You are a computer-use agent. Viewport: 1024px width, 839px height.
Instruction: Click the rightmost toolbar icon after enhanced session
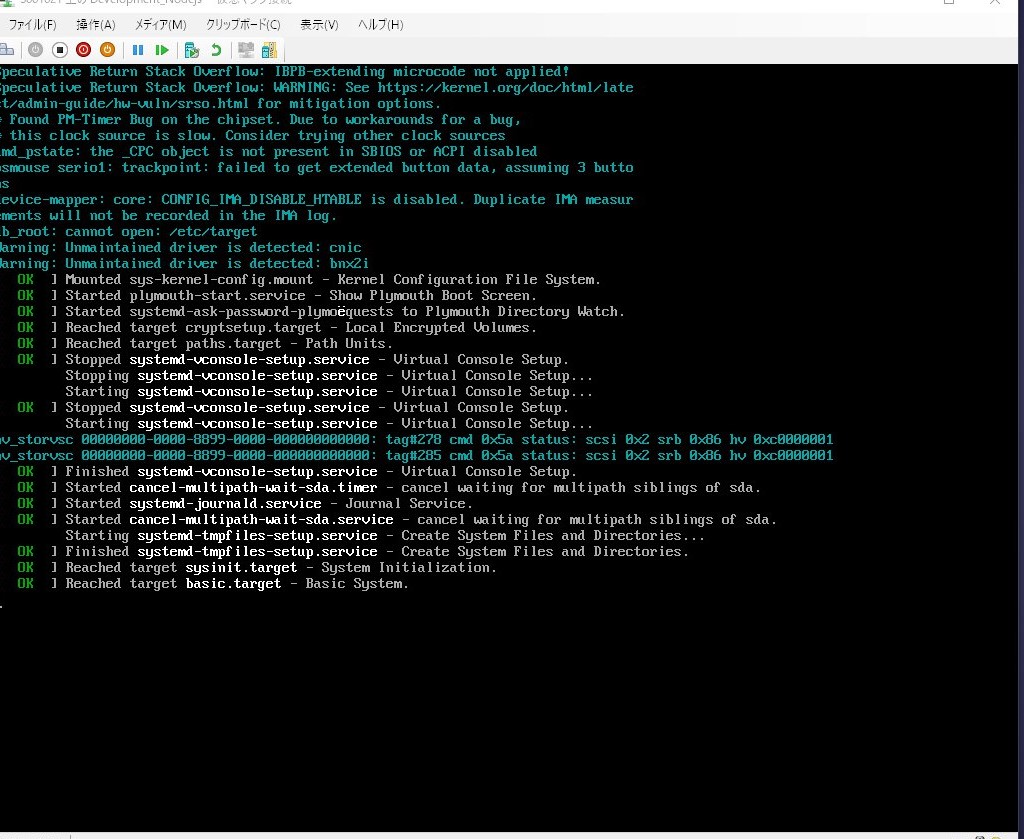(x=269, y=49)
